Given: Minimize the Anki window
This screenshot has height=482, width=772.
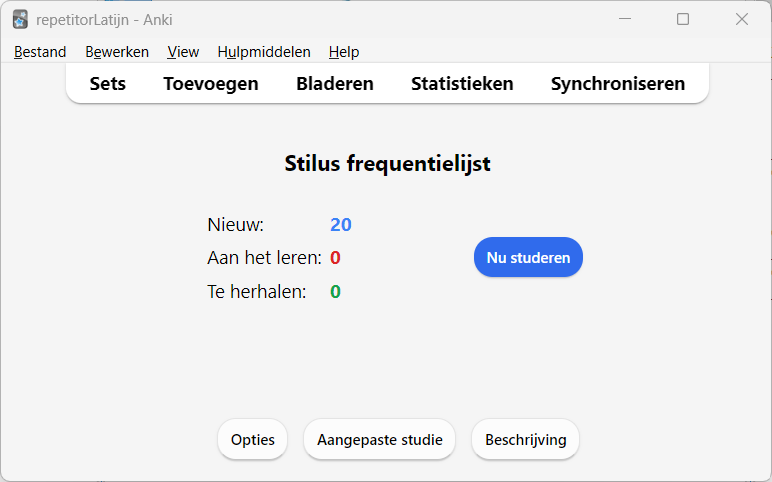Looking at the screenshot, I should pos(625,19).
